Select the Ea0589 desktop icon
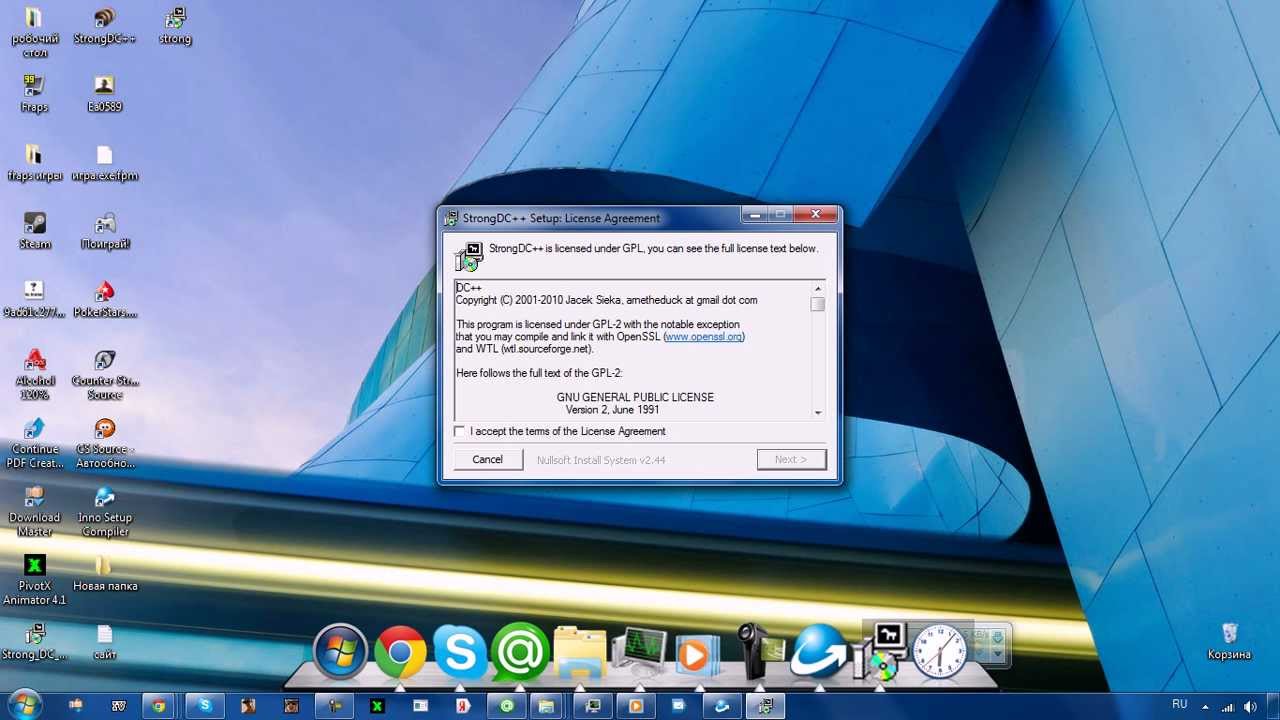This screenshot has height=720, width=1280. [104, 94]
